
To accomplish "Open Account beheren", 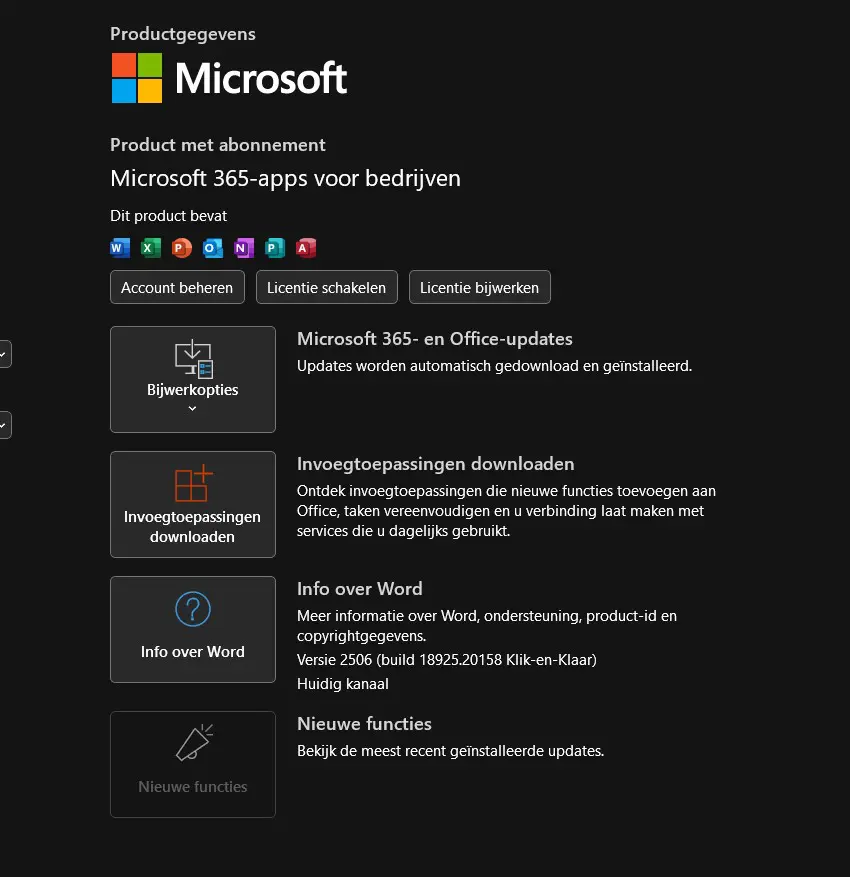I will pyautogui.click(x=177, y=287).
